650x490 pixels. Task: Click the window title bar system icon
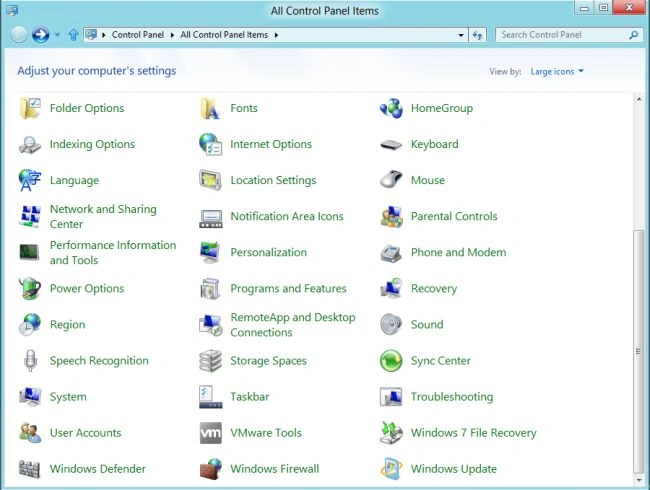12,10
